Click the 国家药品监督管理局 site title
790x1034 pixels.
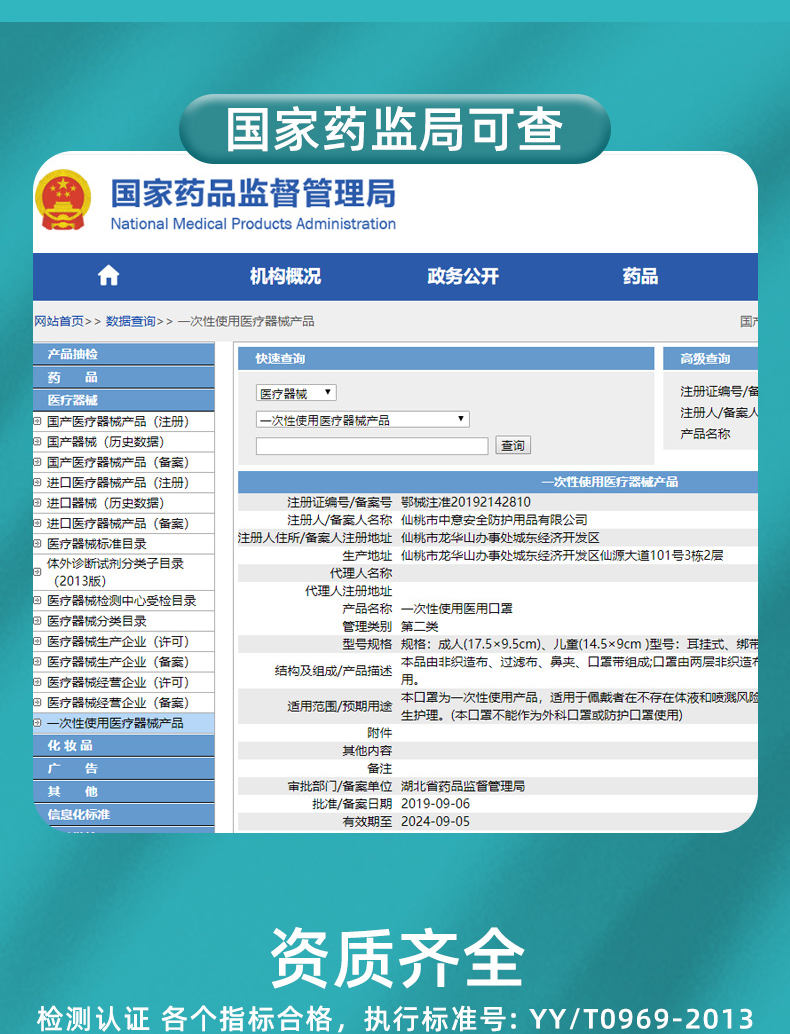pyautogui.click(x=253, y=193)
